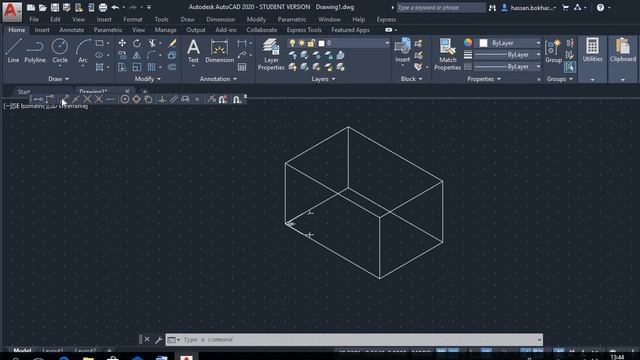Screen dimensions: 640x360
Task: Close the Drawing1 file tab
Action: [x=127, y=91]
